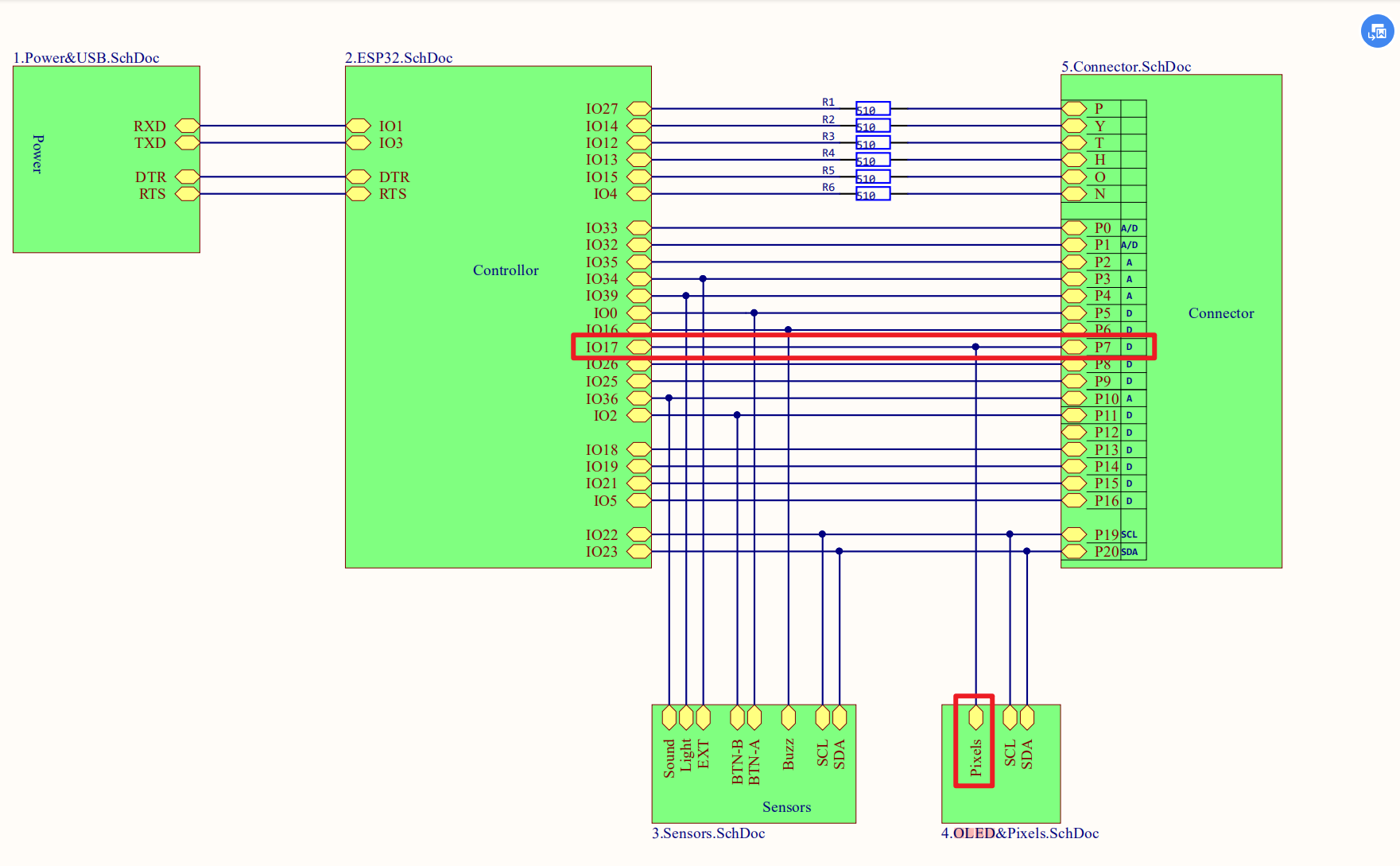Select the P20 SDA connector port
This screenshot has height=866, width=1400.
tap(1074, 551)
